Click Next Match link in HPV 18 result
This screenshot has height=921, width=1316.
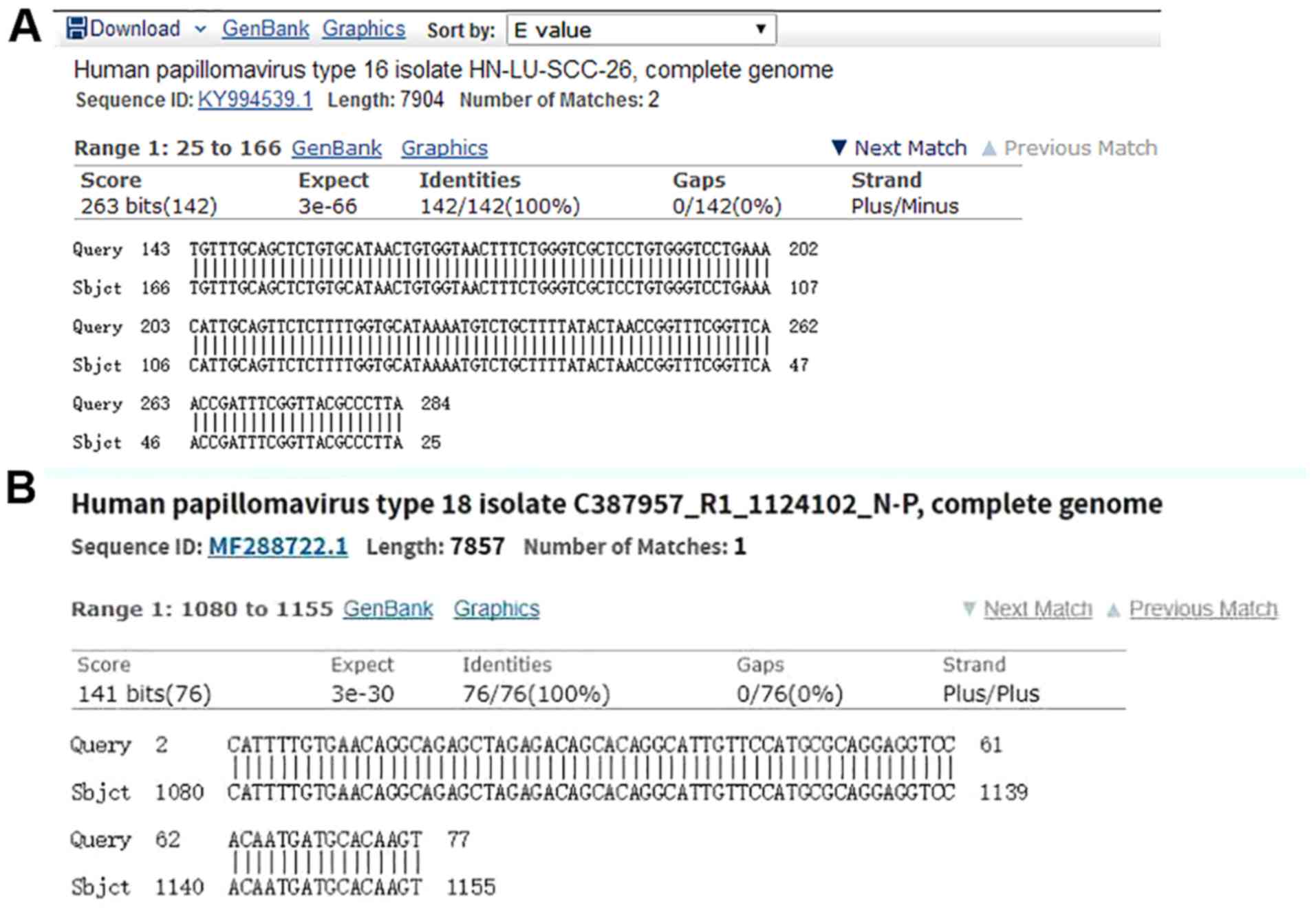1037,609
